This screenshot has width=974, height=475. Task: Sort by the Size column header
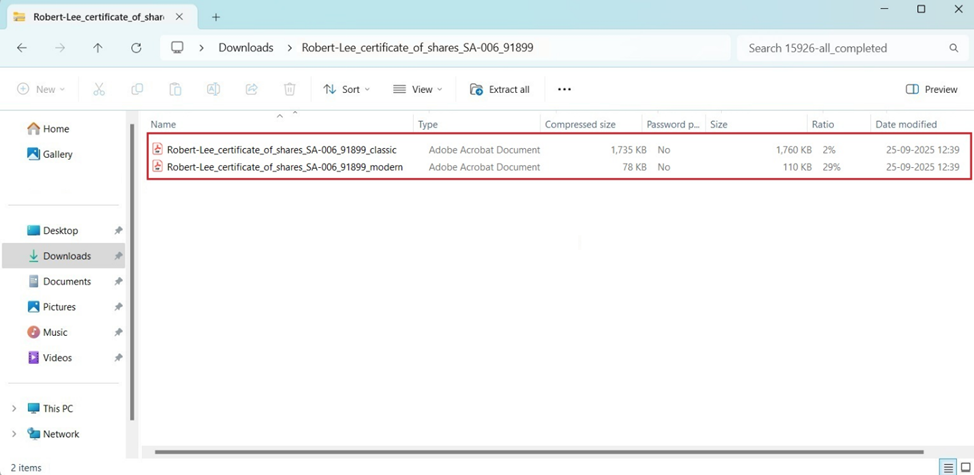tap(719, 124)
